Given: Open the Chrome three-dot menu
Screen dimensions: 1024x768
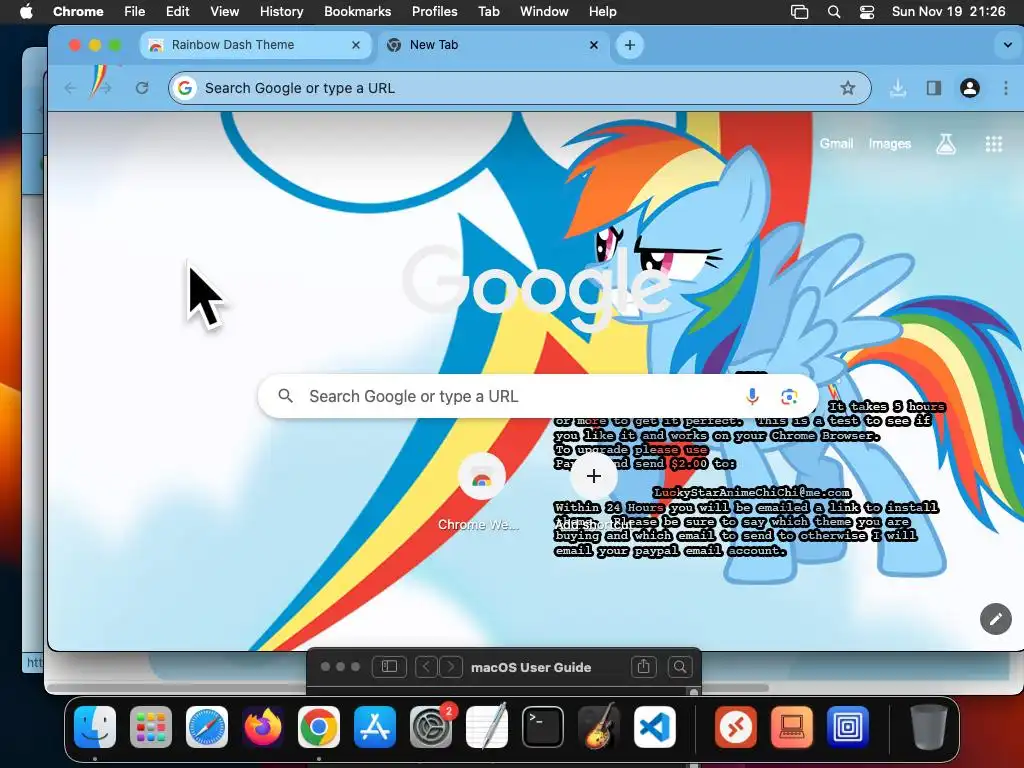Looking at the screenshot, I should tap(1006, 88).
